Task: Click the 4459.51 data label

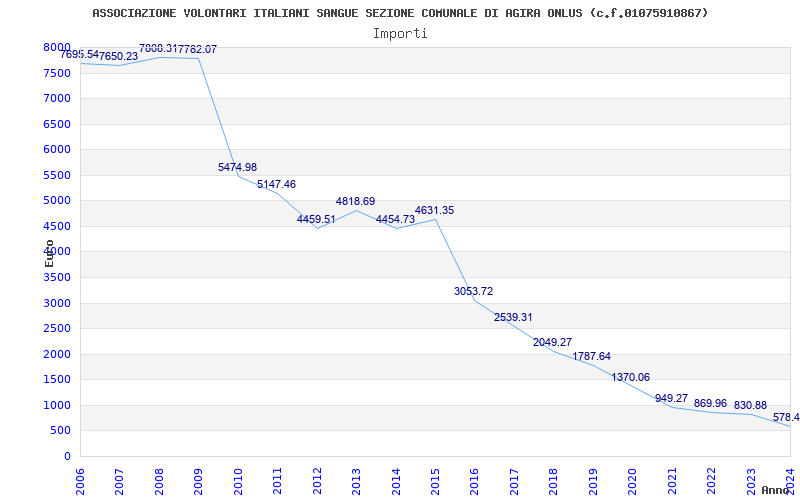Action: [316, 219]
